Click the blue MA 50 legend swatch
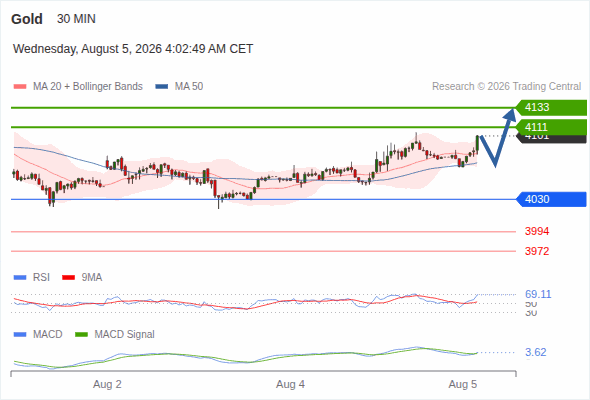Viewport: 590px width, 400px height. click(x=161, y=87)
